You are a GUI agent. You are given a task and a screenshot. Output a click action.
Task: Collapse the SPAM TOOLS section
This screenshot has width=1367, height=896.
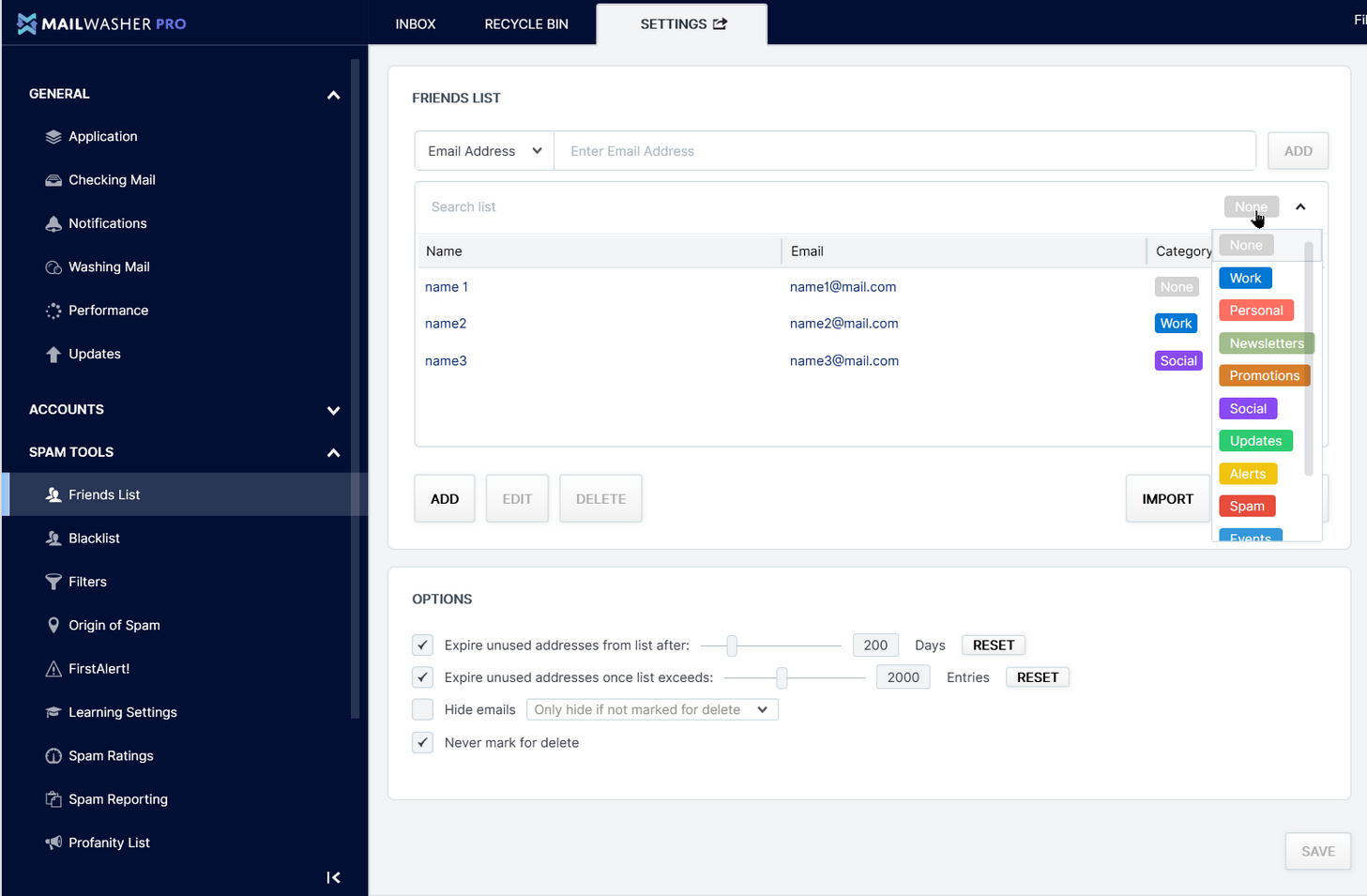pos(333,452)
